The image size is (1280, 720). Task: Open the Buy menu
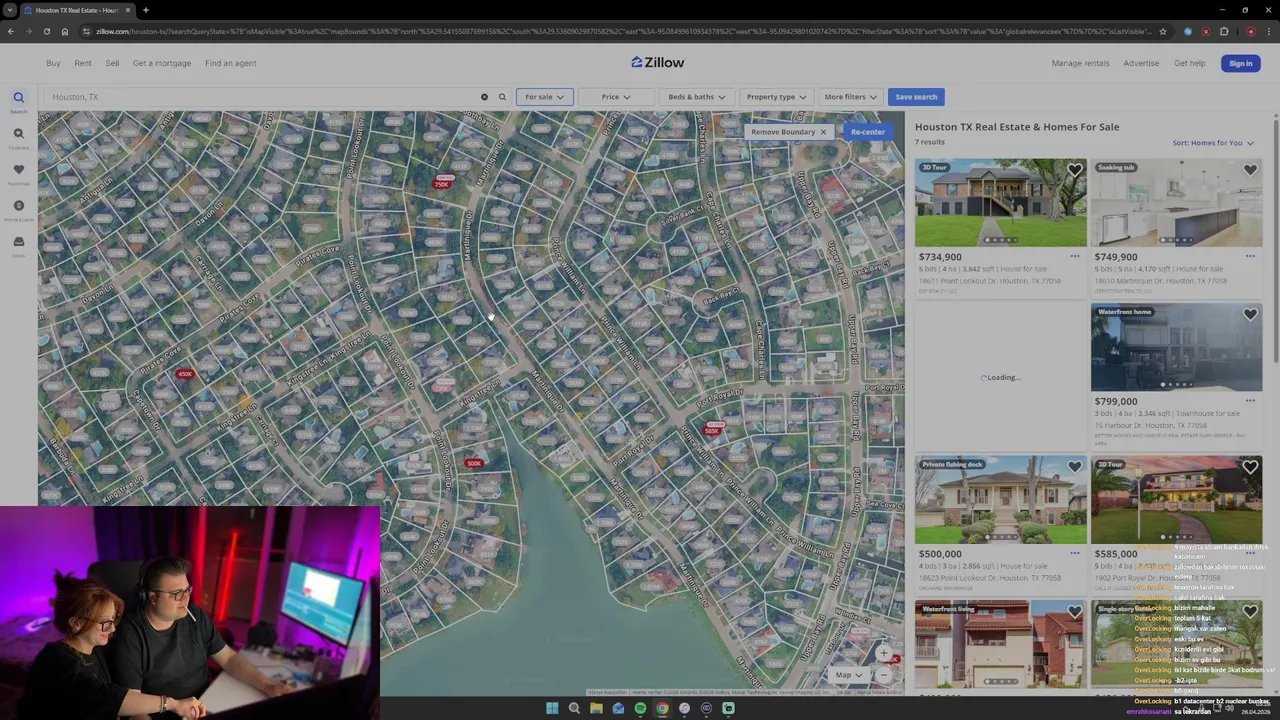tap(53, 63)
